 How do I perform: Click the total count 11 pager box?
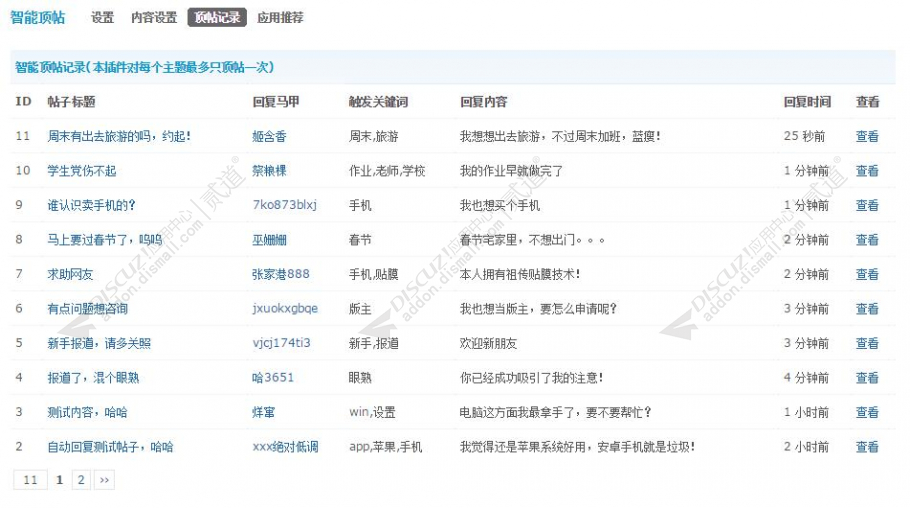tap(30, 480)
